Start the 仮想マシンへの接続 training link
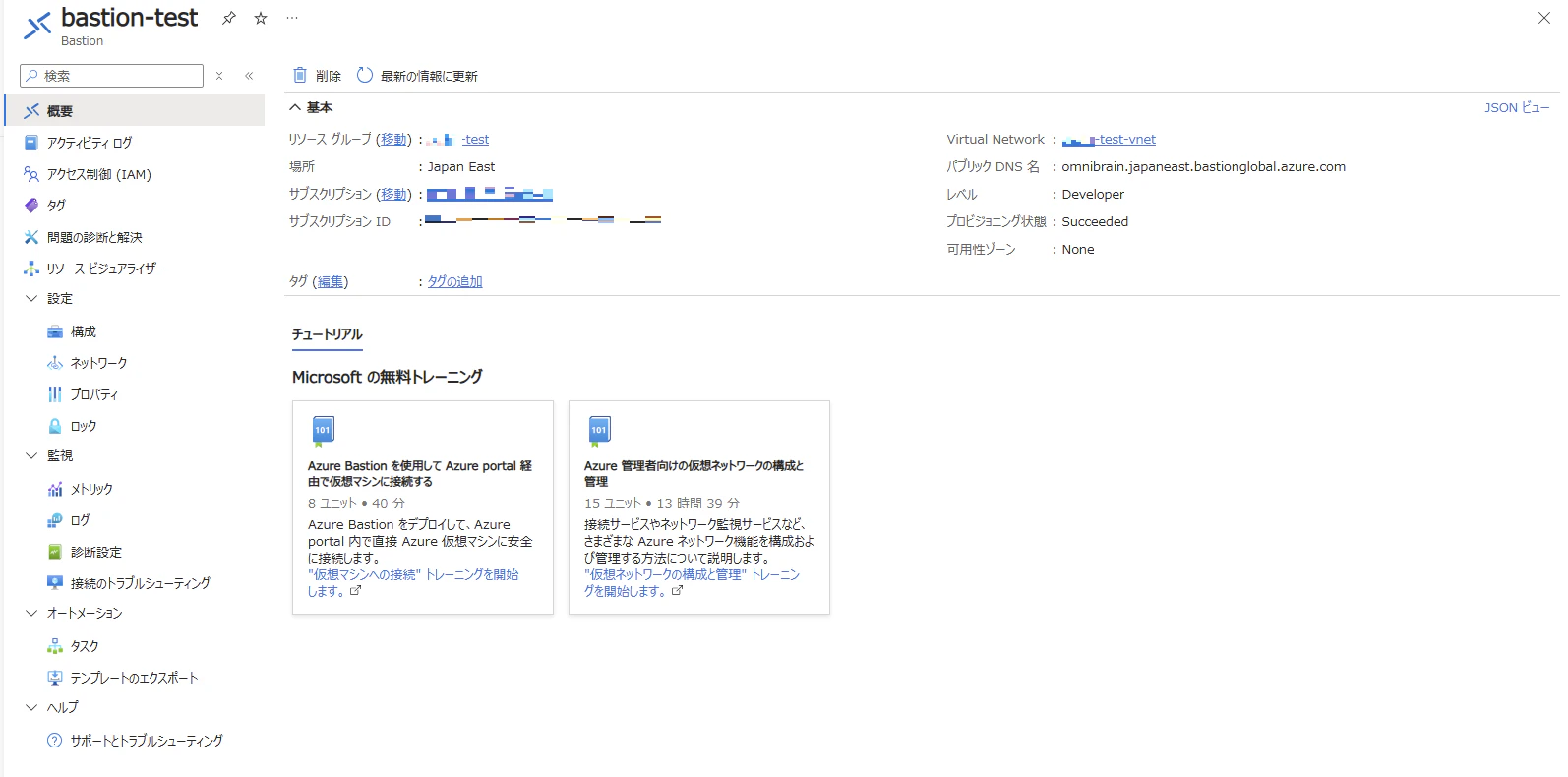The width and height of the screenshot is (1568, 777). click(413, 582)
